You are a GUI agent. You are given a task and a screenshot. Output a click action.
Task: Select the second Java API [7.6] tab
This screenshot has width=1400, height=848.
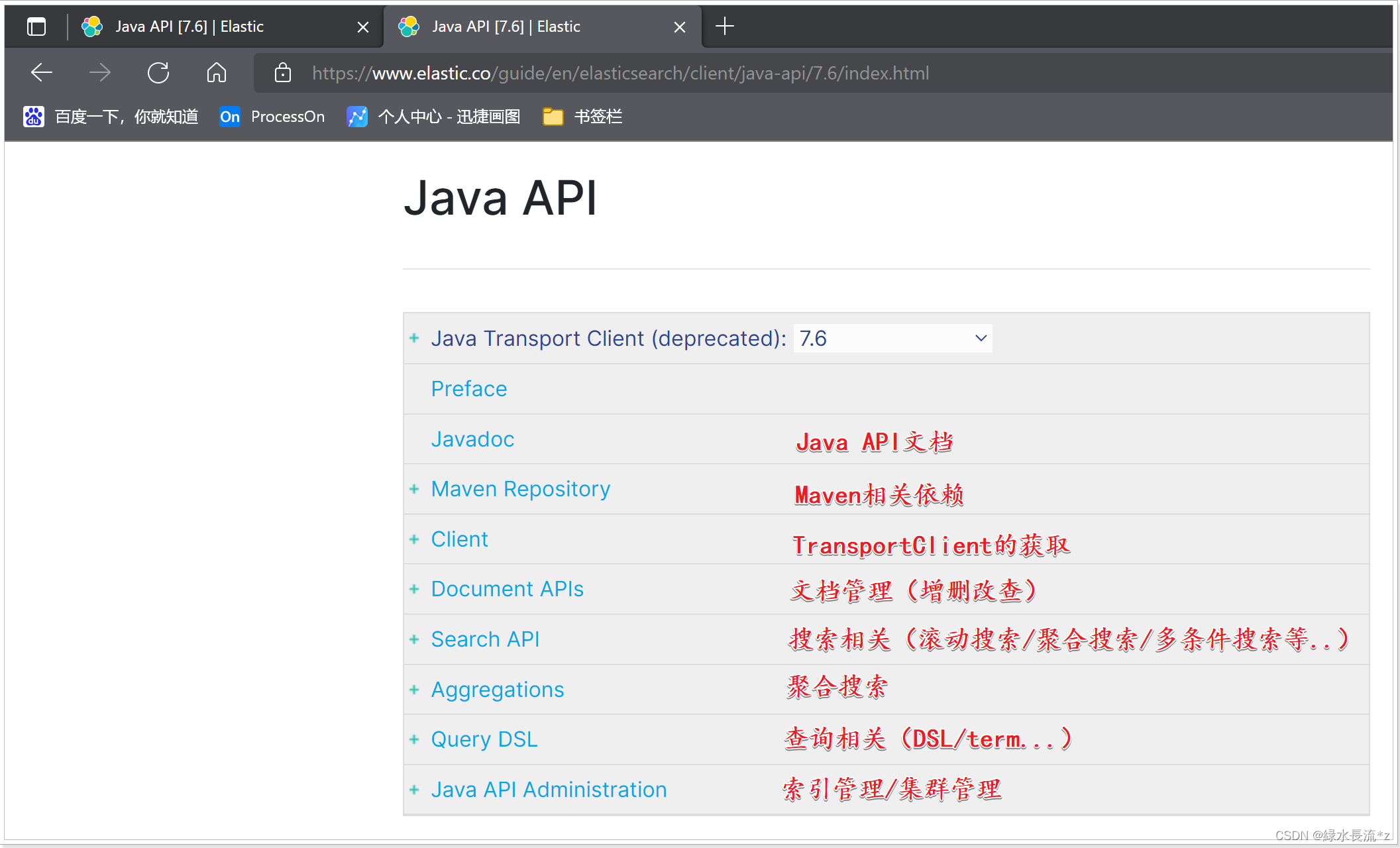point(543,26)
